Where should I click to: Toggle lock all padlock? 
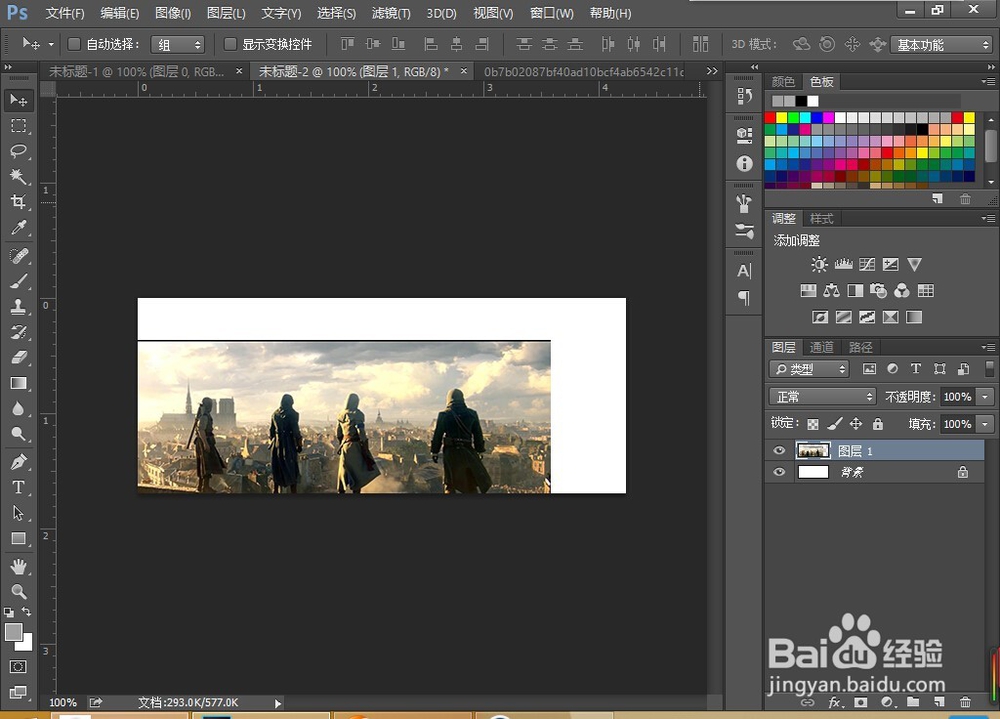pos(878,424)
